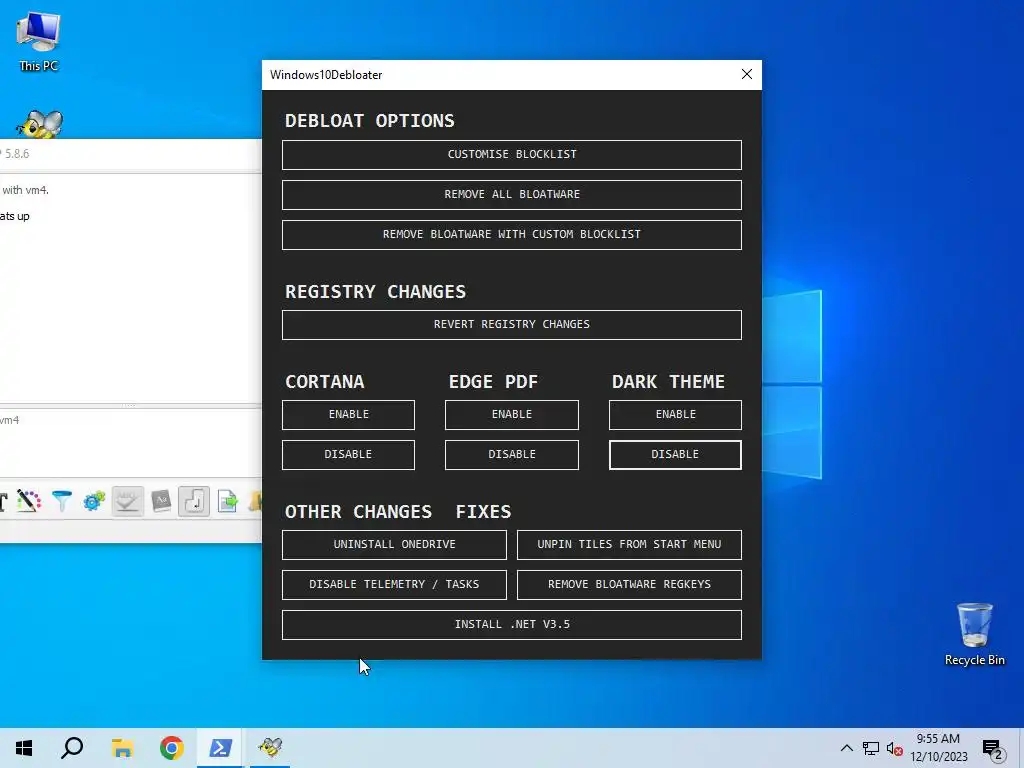Click Install .NET V3.5
Viewport: 1024px width, 768px height.
(x=511, y=625)
